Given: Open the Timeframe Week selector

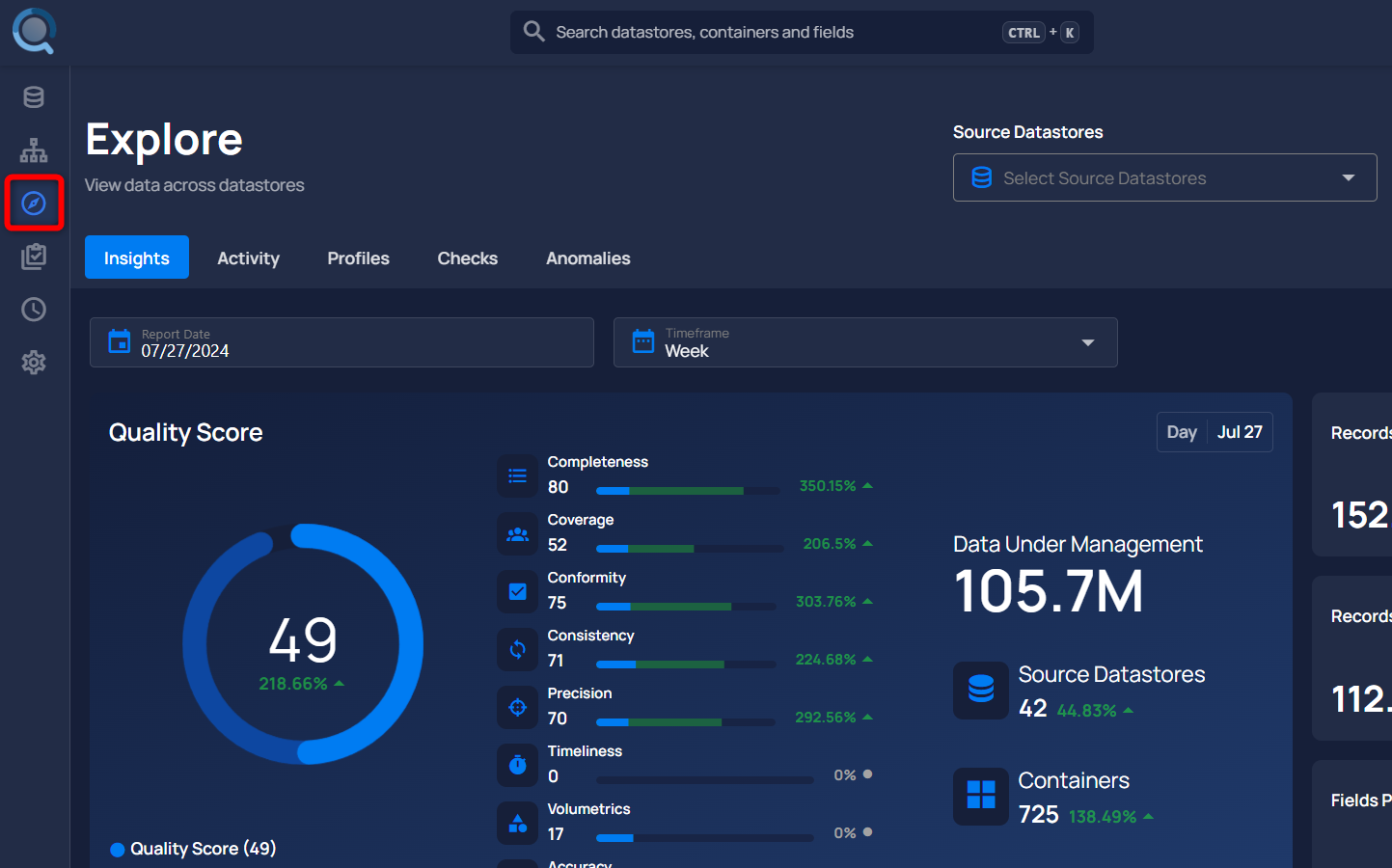Looking at the screenshot, I should (x=865, y=342).
